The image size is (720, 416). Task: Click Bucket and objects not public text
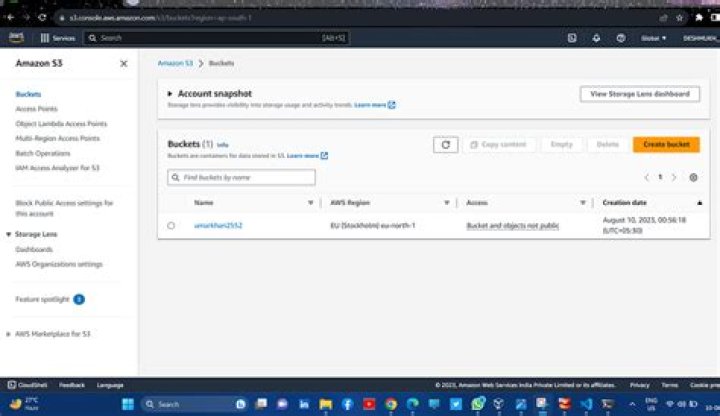click(x=512, y=225)
